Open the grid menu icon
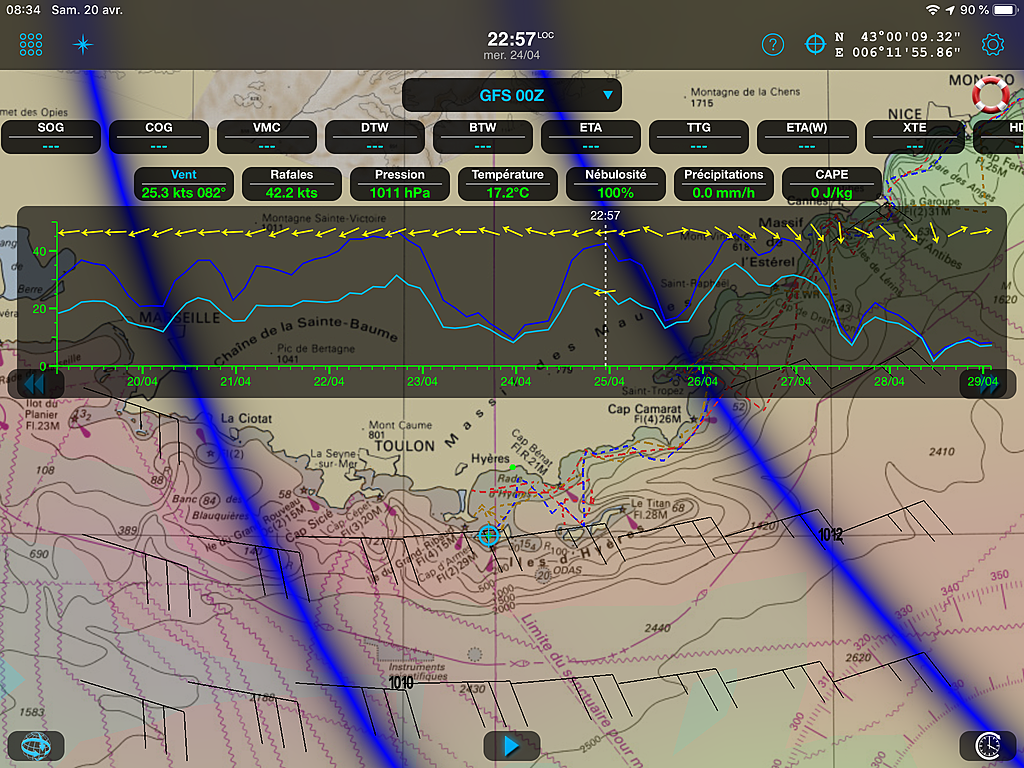 point(31,44)
